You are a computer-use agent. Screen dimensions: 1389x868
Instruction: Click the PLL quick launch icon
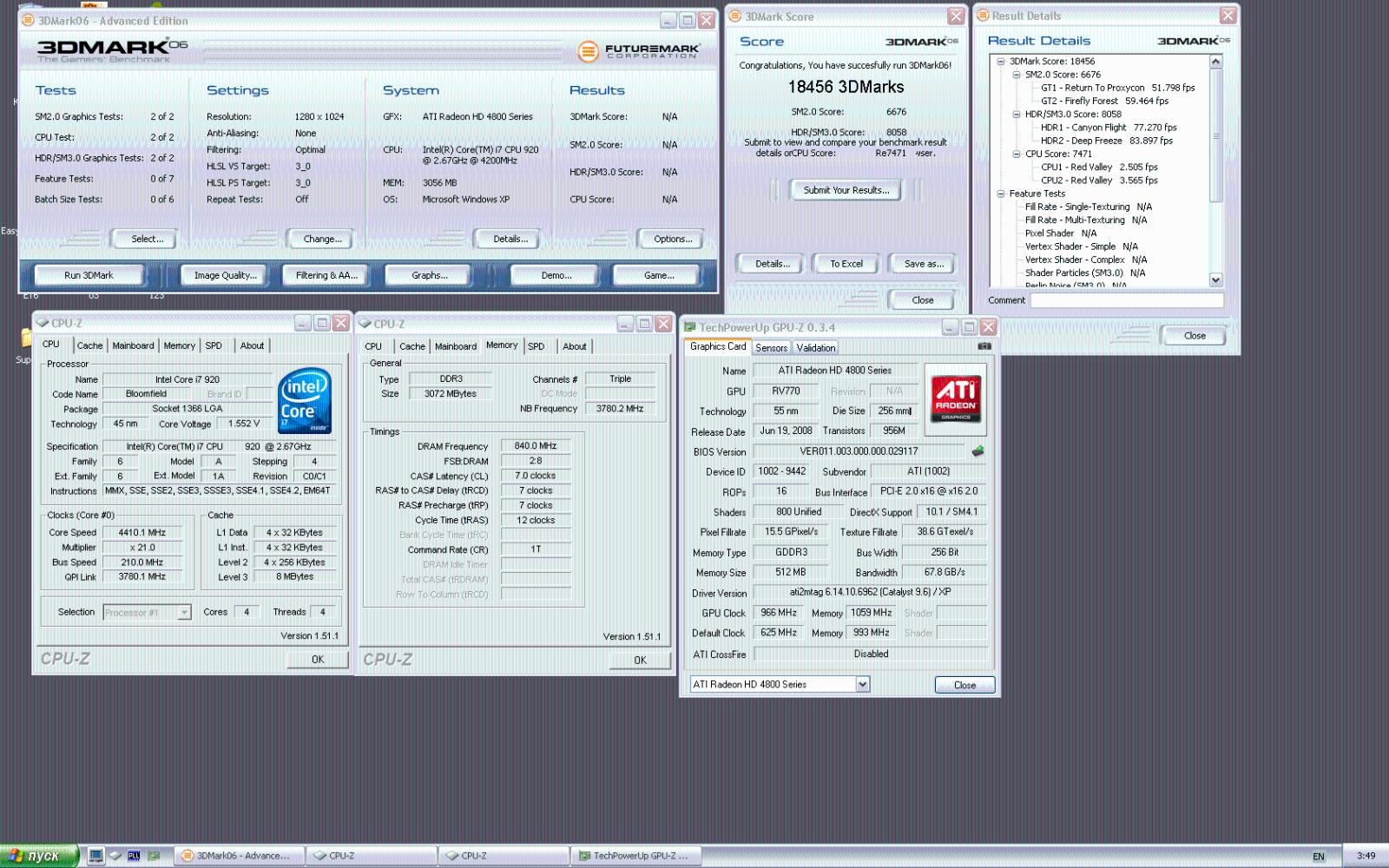pyautogui.click(x=134, y=856)
